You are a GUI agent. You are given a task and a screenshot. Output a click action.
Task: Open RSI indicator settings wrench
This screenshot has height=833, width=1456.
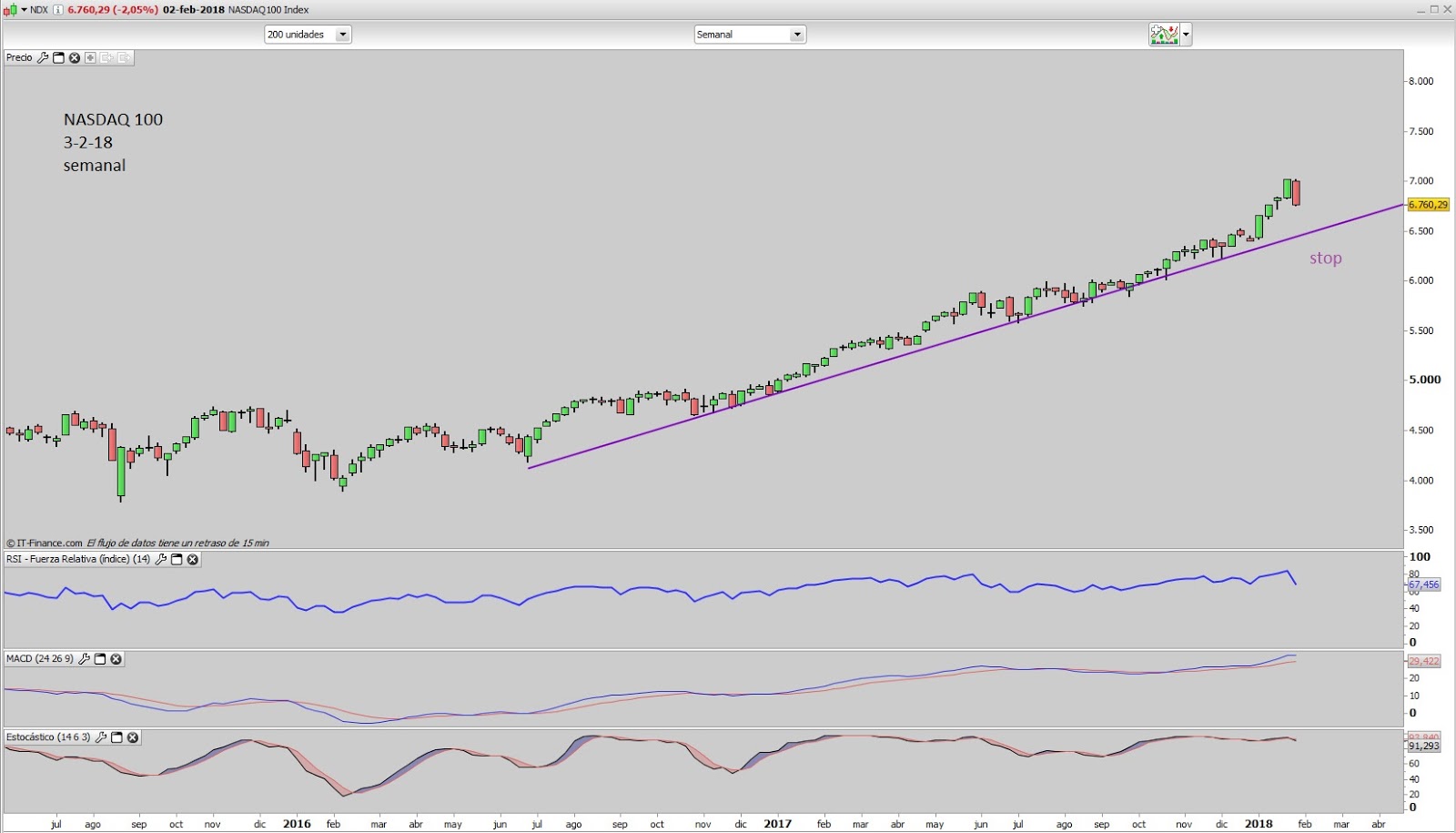click(161, 559)
